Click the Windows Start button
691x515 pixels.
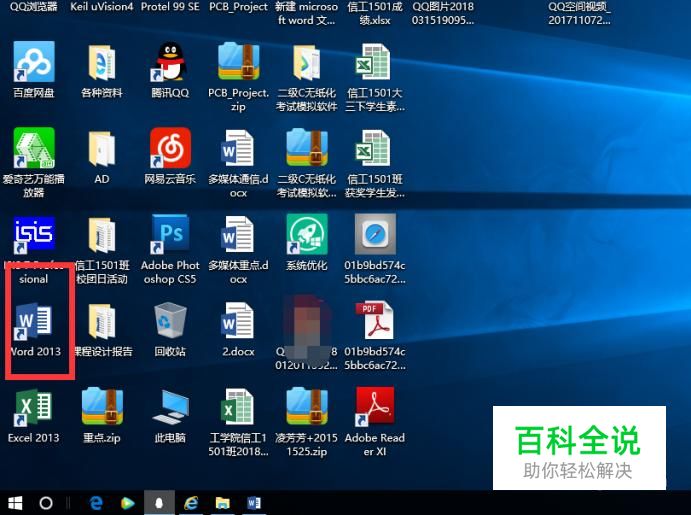15,502
